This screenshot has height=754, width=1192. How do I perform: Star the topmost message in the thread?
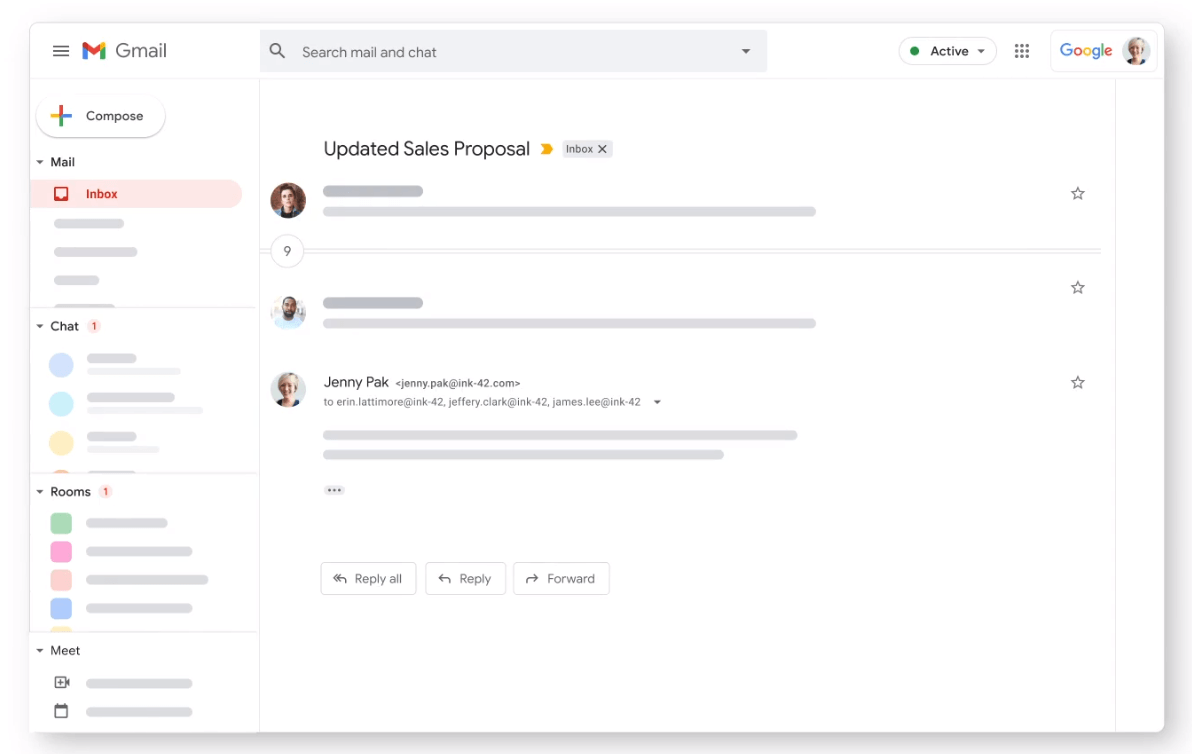(1077, 193)
